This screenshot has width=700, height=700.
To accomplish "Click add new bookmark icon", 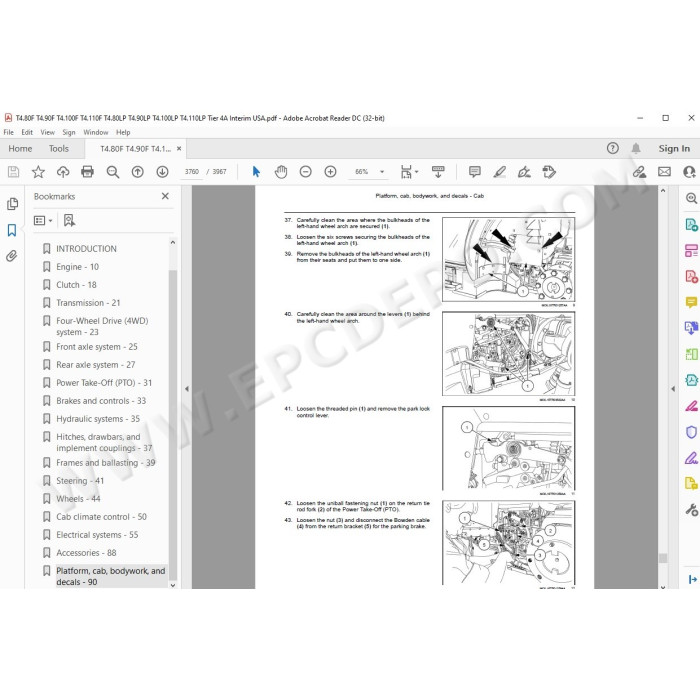I will (69, 221).
